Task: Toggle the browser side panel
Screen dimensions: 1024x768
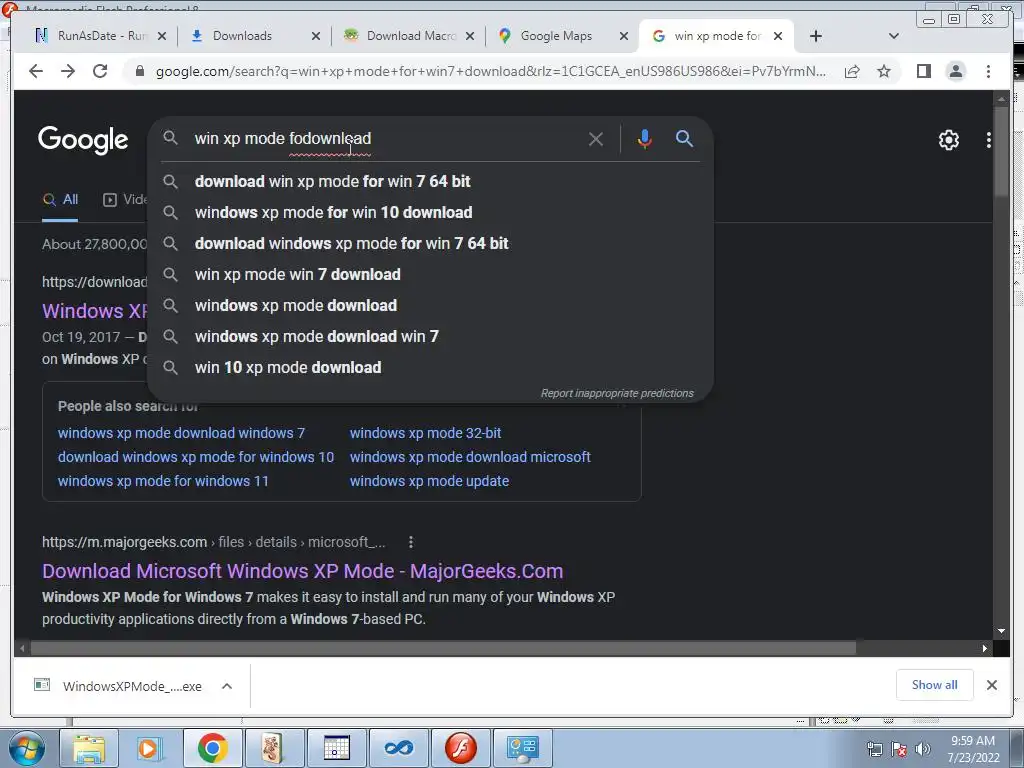Action: tap(923, 71)
